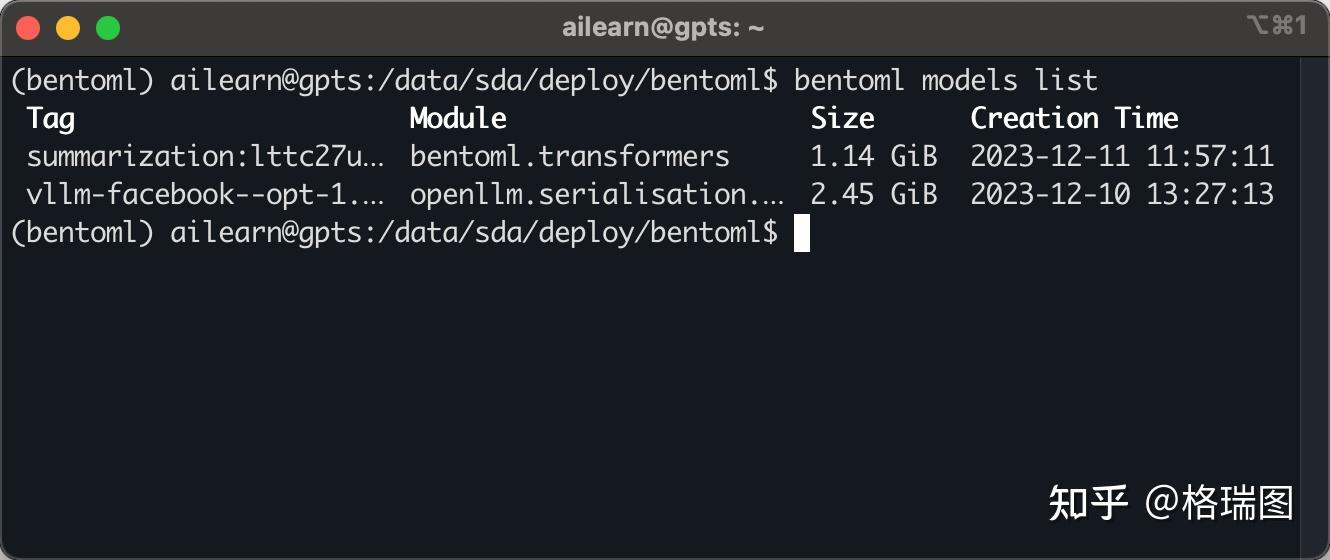Select the summarization:lttc27u model tag
The image size is (1330, 560).
205,157
